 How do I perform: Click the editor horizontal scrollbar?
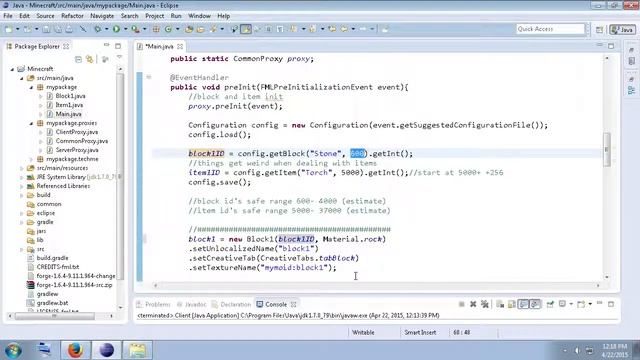pyautogui.click(x=377, y=286)
